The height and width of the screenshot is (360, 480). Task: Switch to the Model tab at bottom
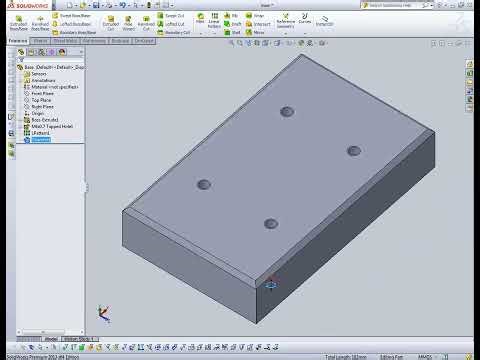point(51,339)
